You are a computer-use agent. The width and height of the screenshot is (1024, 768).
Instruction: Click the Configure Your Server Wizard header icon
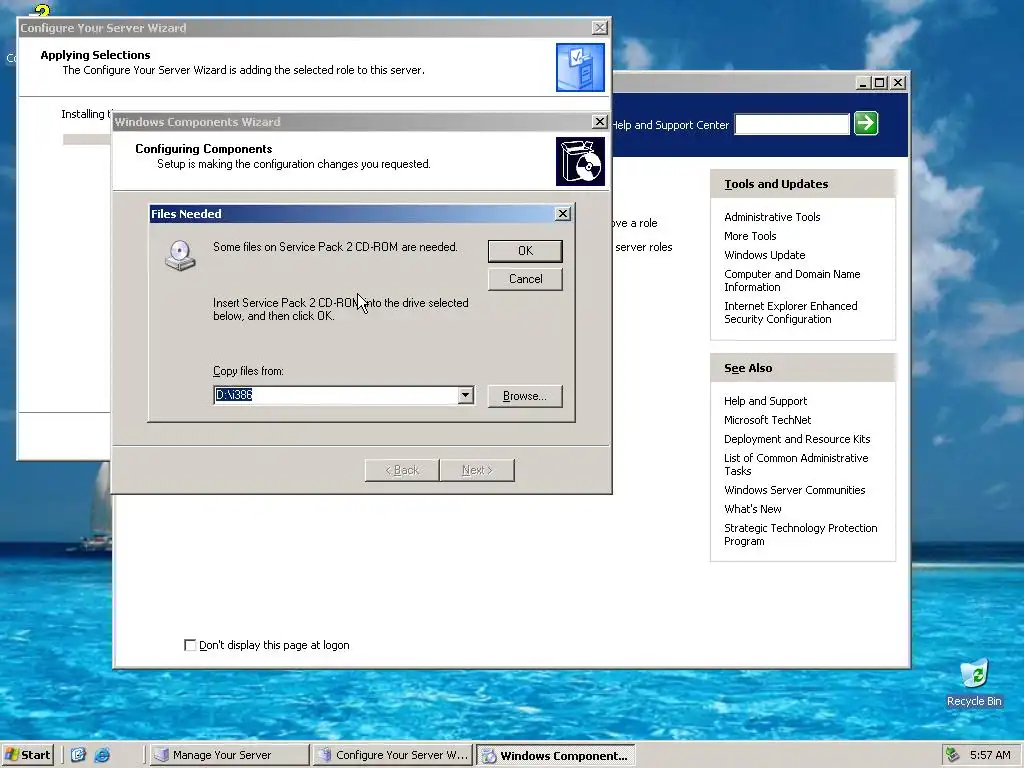pyautogui.click(x=580, y=67)
